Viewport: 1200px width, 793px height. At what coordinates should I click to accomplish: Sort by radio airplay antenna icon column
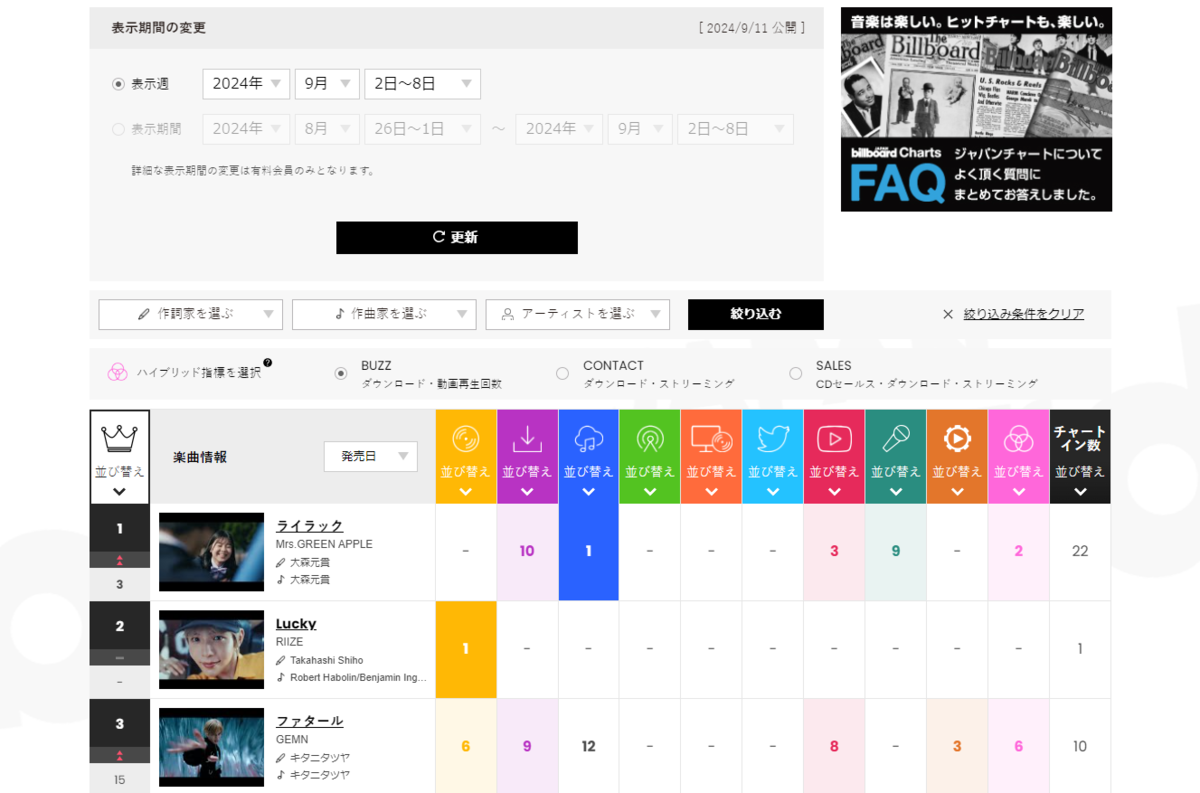[650, 457]
